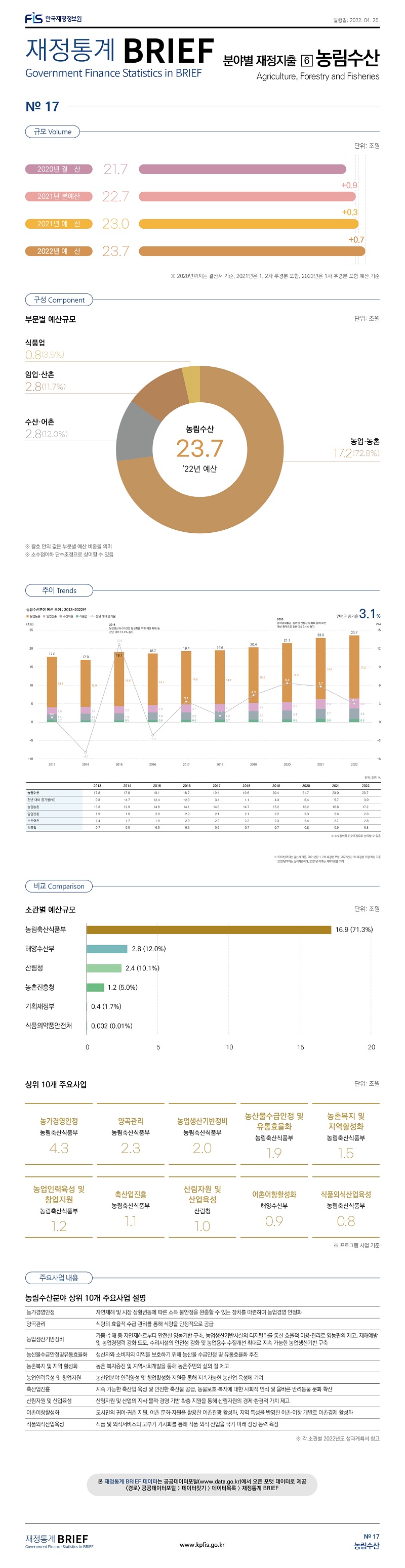Image resolution: width=405 pixels, height=1568 pixels.
Task: Click the 2021년 예산 year pill
Action: click(58, 224)
